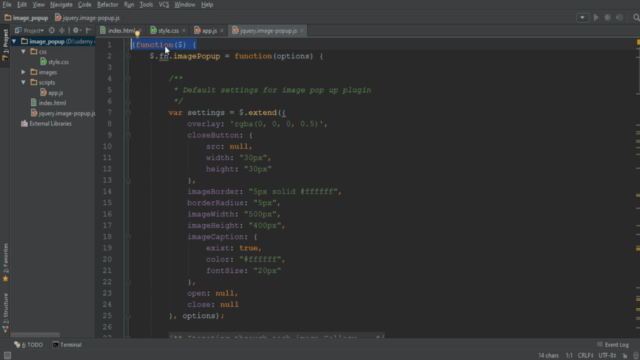Viewport: 640px width, 360px height.
Task: Switch to the app.js editor tab
Action: point(209,31)
